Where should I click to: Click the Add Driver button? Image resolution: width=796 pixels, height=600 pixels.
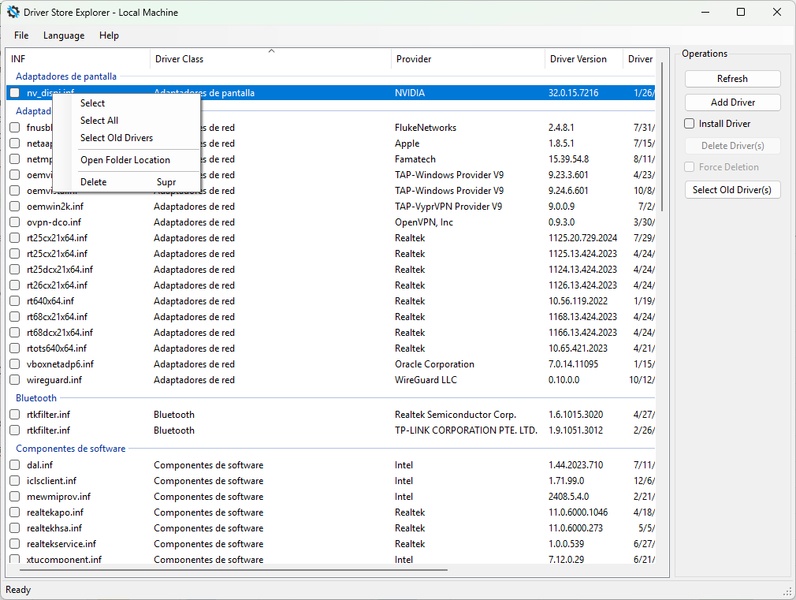(x=732, y=102)
